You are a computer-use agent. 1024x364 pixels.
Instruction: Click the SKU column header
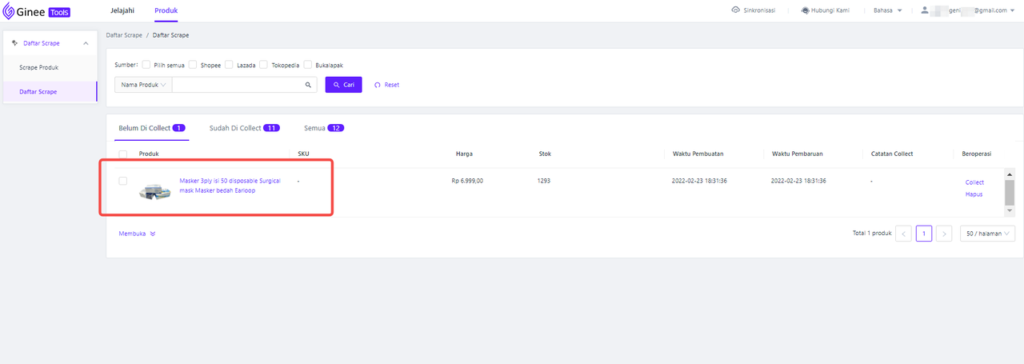[x=303, y=154]
